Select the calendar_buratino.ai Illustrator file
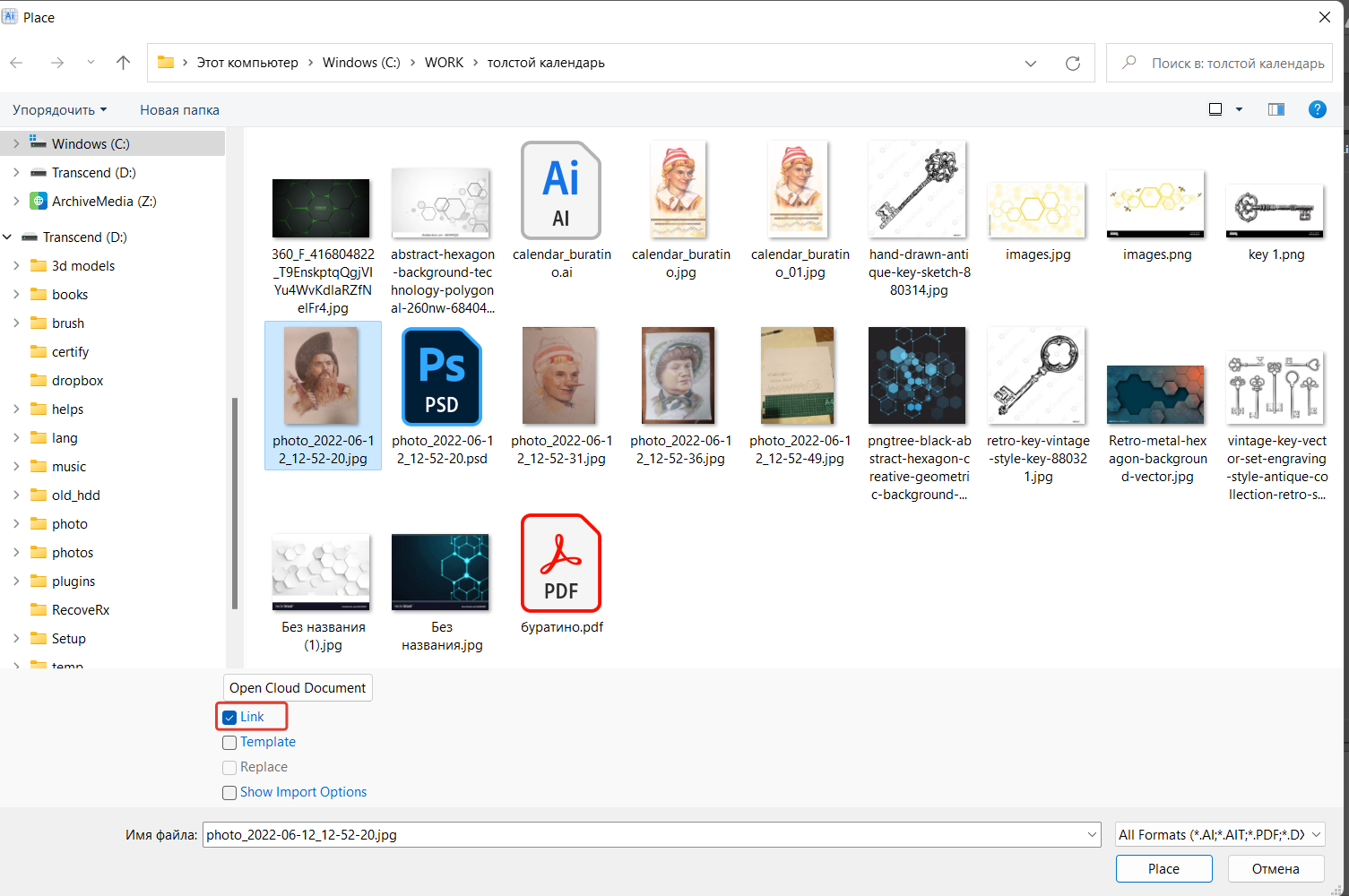Viewport: 1349px width, 896px height. point(561,190)
